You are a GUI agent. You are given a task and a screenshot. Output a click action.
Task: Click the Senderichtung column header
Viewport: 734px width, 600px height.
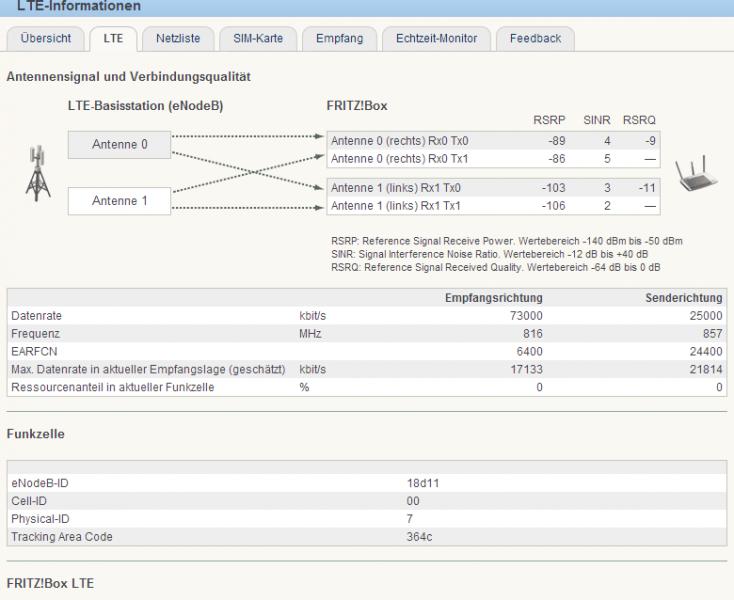coord(683,298)
